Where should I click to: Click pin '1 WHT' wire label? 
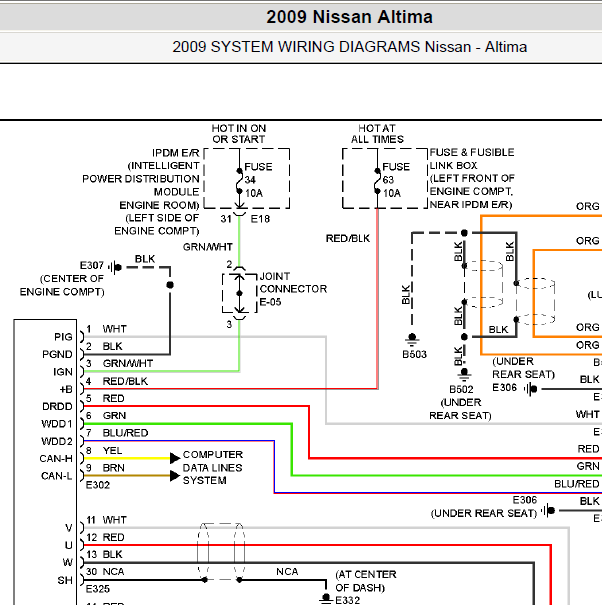tap(106, 329)
